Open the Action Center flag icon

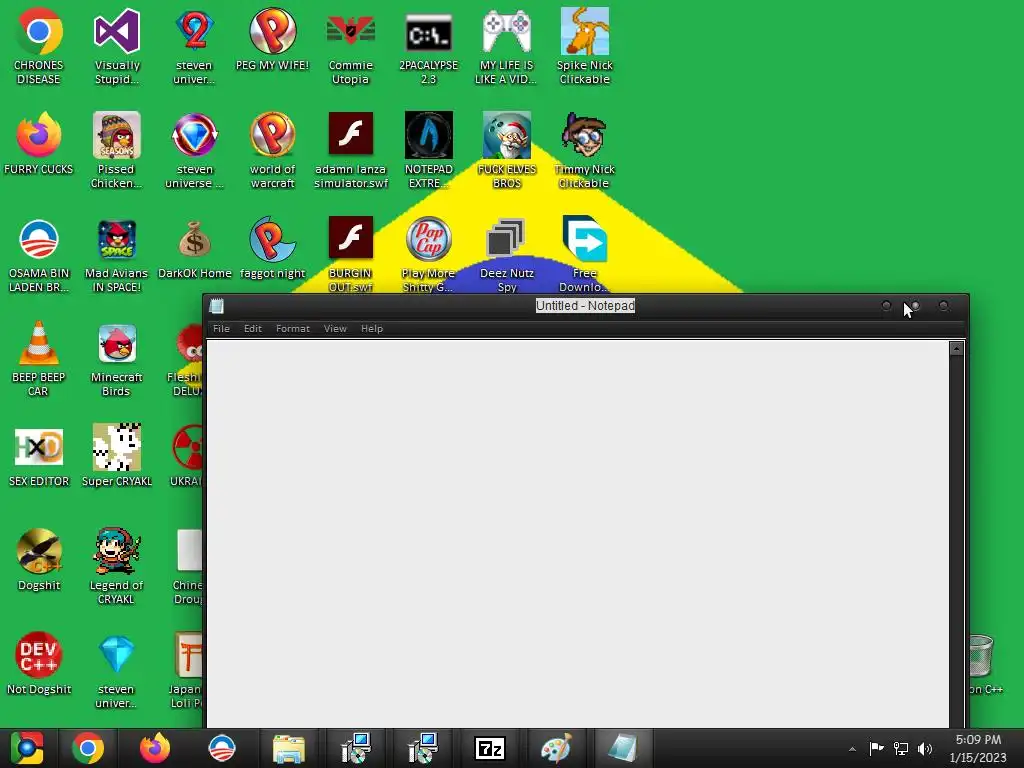[x=876, y=748]
